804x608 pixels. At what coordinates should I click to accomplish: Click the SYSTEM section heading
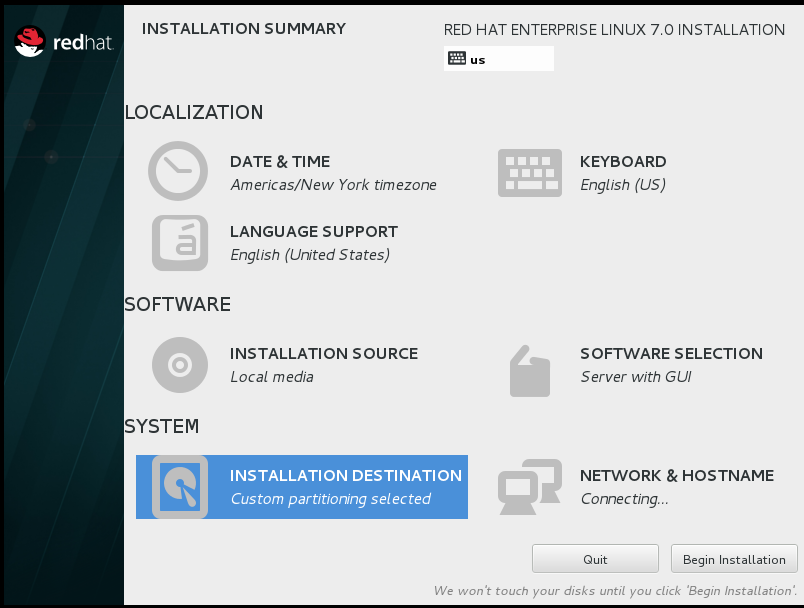(162, 427)
